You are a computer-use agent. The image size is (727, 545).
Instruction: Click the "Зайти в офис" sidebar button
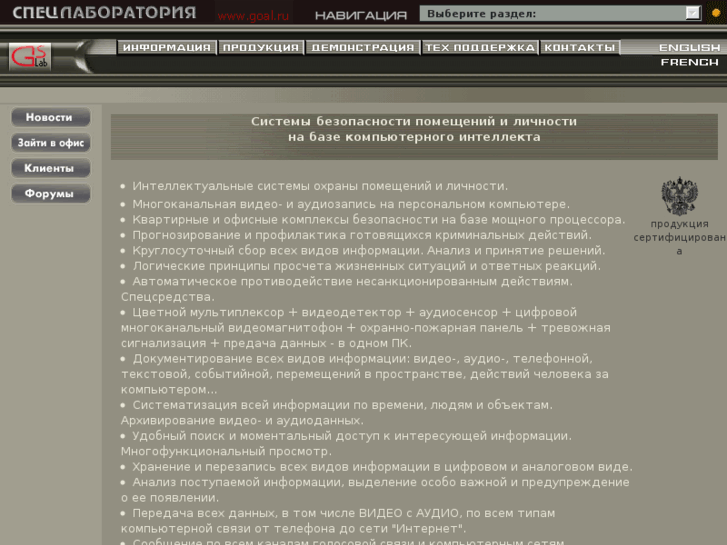pyautogui.click(x=51, y=143)
